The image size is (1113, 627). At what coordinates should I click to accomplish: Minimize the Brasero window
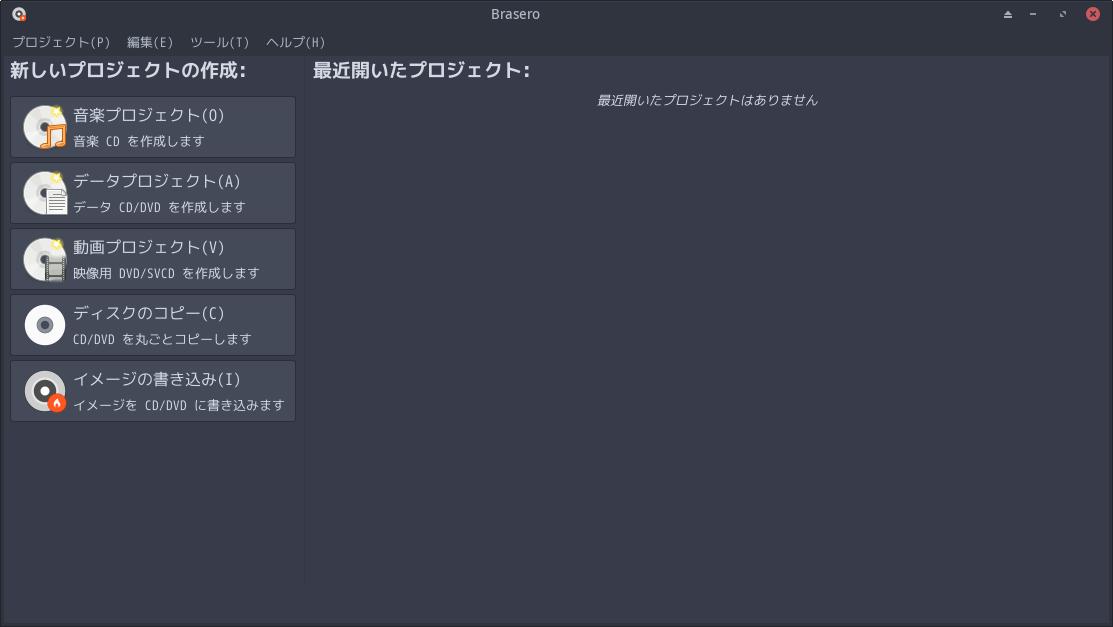1033,14
